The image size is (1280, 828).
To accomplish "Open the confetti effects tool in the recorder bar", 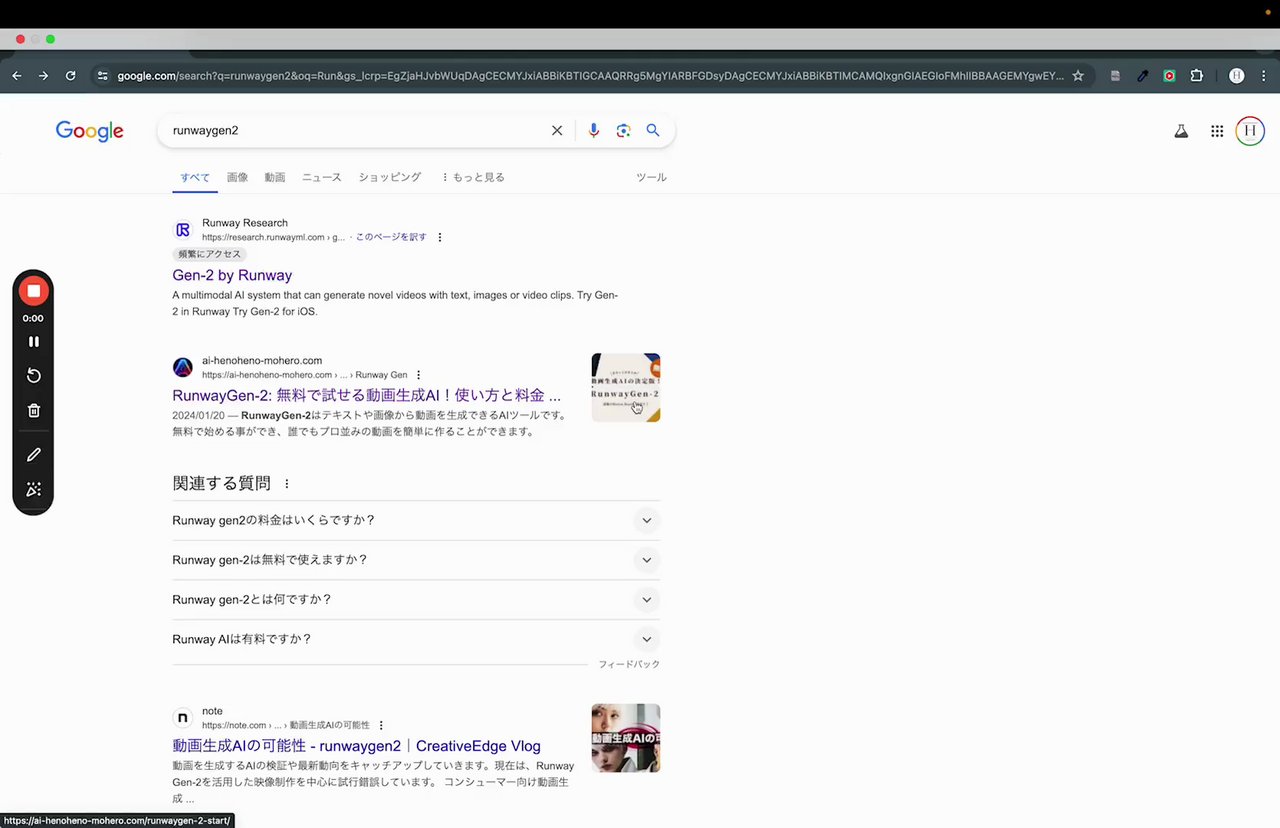I will 33,489.
